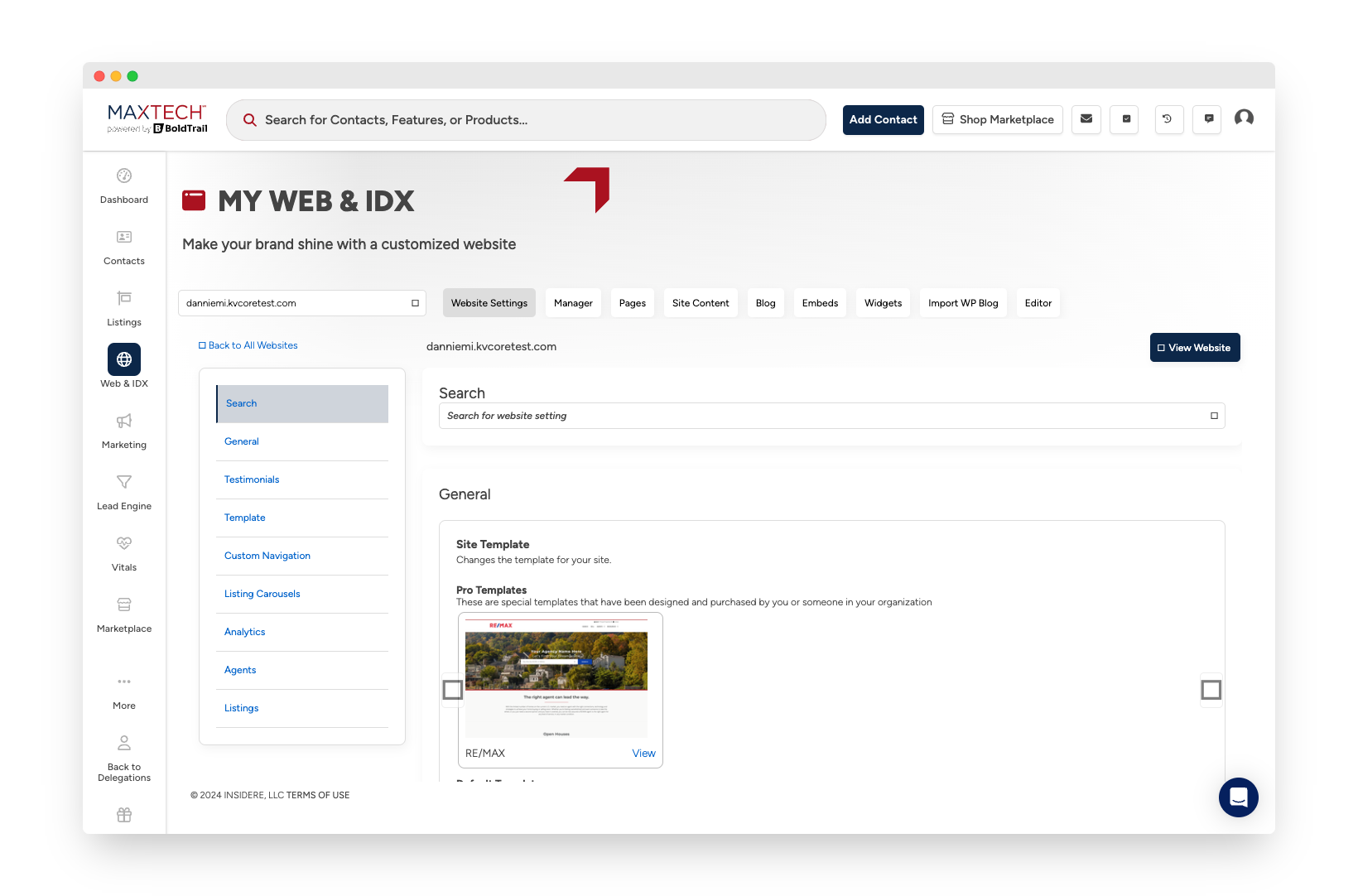
Task: Open Listings from the sidebar icon
Action: click(x=124, y=299)
